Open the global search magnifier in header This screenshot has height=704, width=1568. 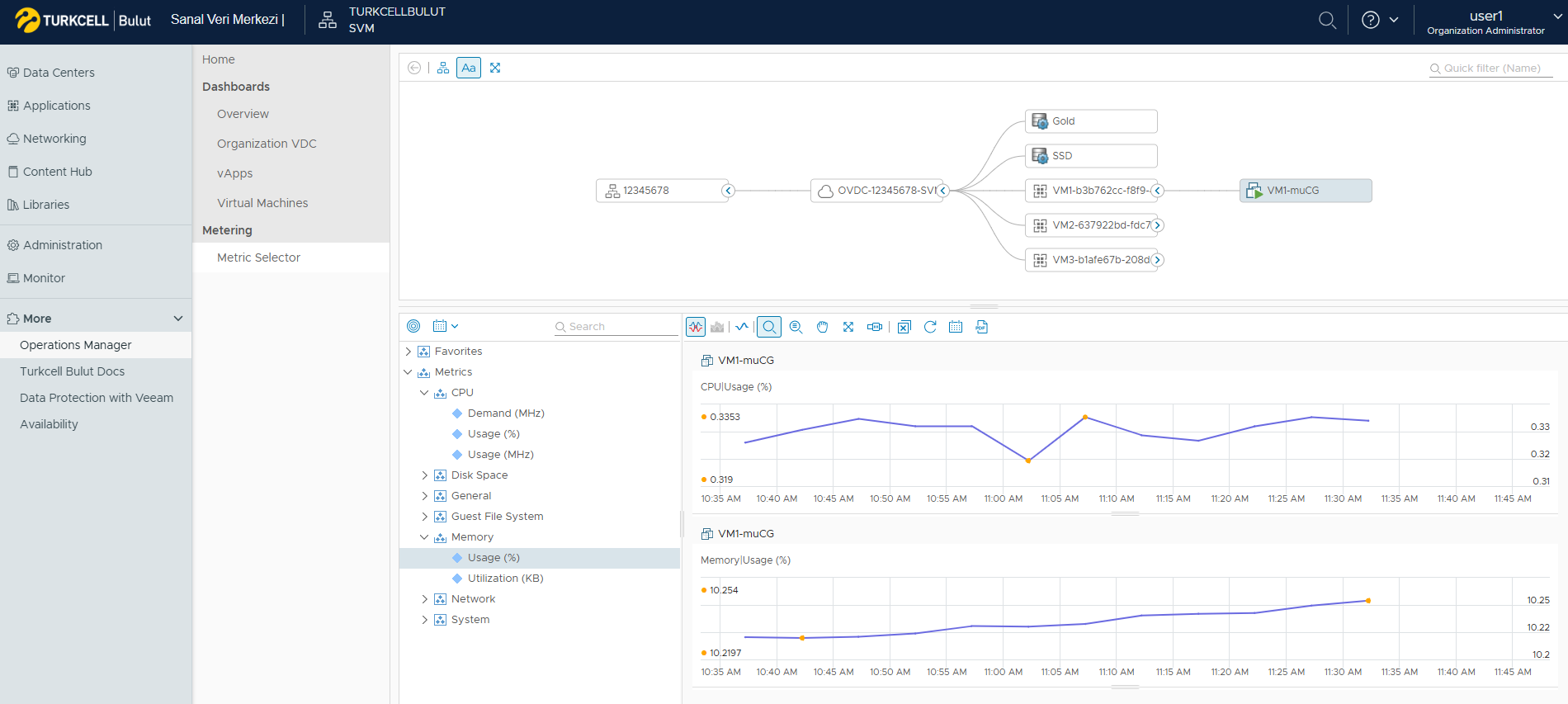[x=1327, y=21]
